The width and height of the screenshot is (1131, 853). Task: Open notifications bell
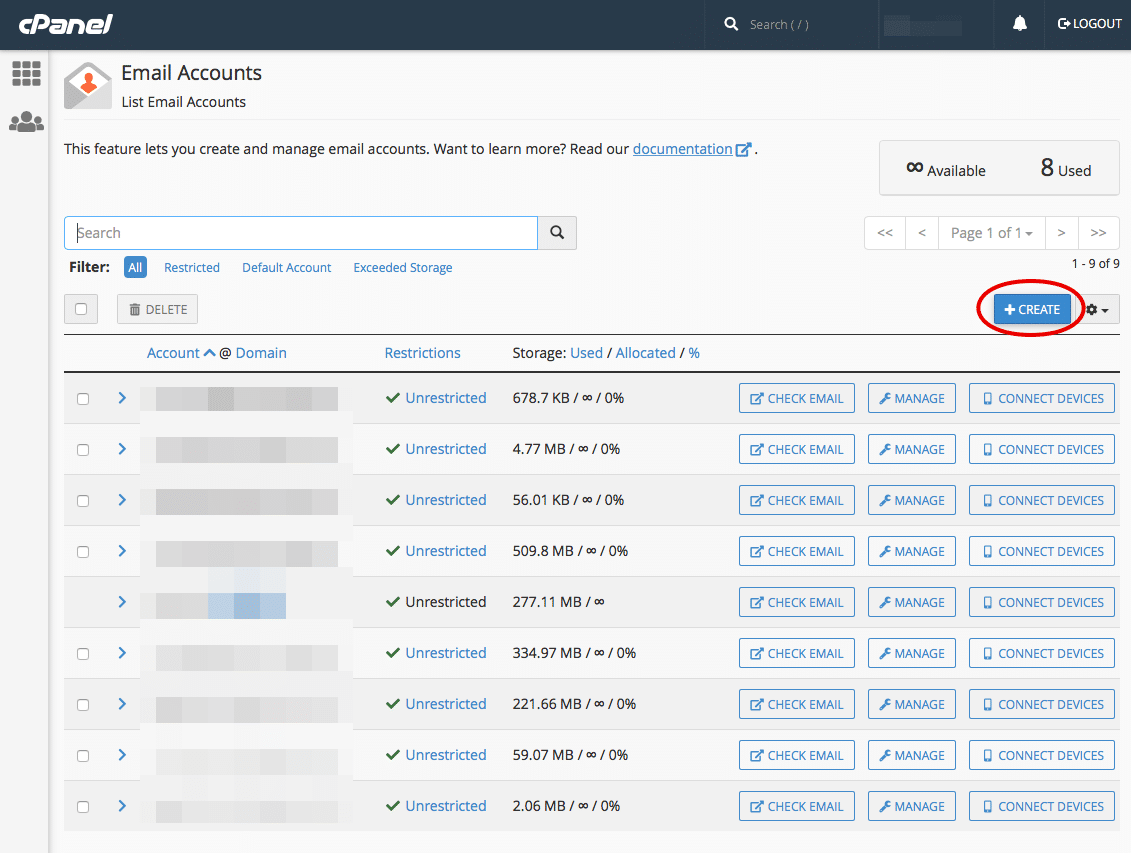click(x=1019, y=24)
